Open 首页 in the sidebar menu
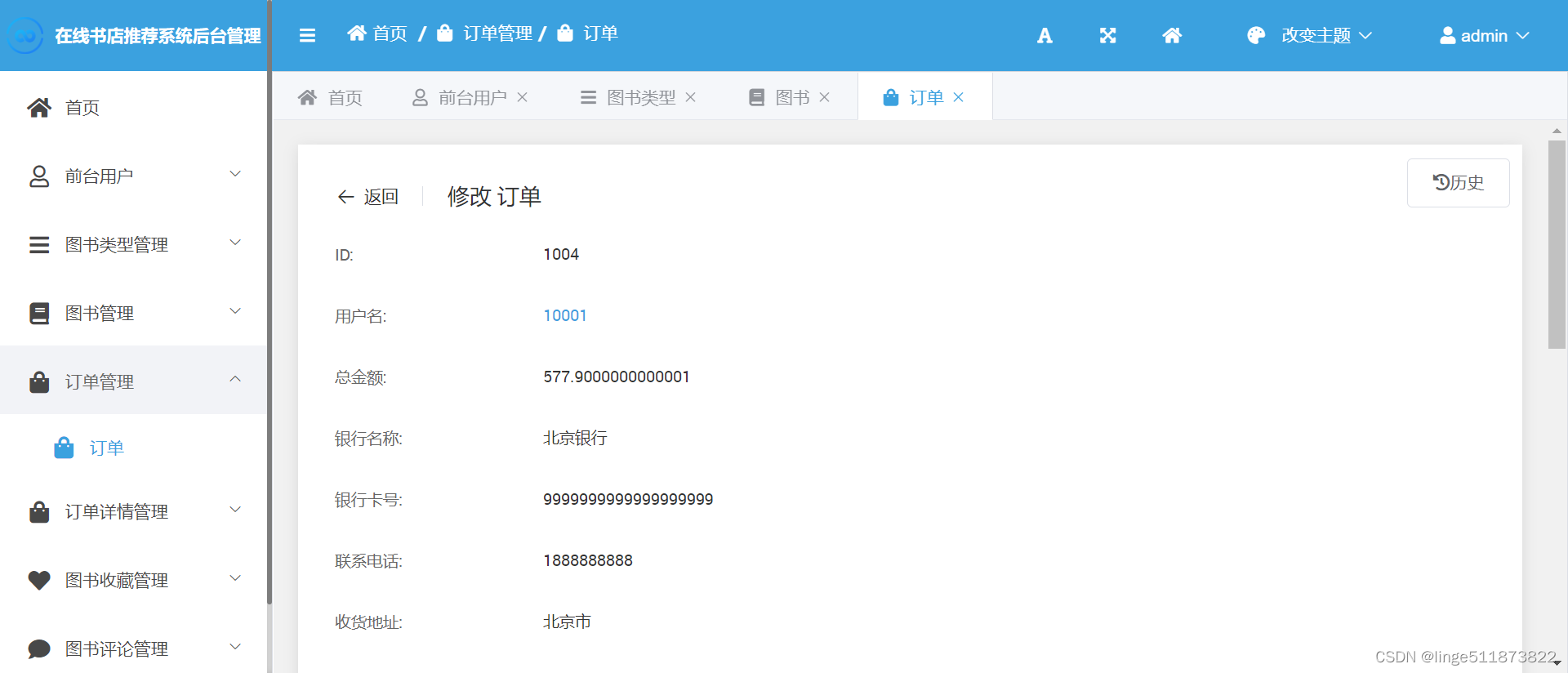The height and width of the screenshot is (673, 1568). point(134,108)
